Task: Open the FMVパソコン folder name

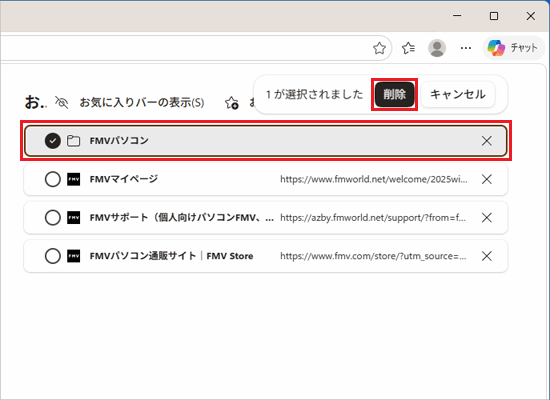Action: (x=119, y=141)
